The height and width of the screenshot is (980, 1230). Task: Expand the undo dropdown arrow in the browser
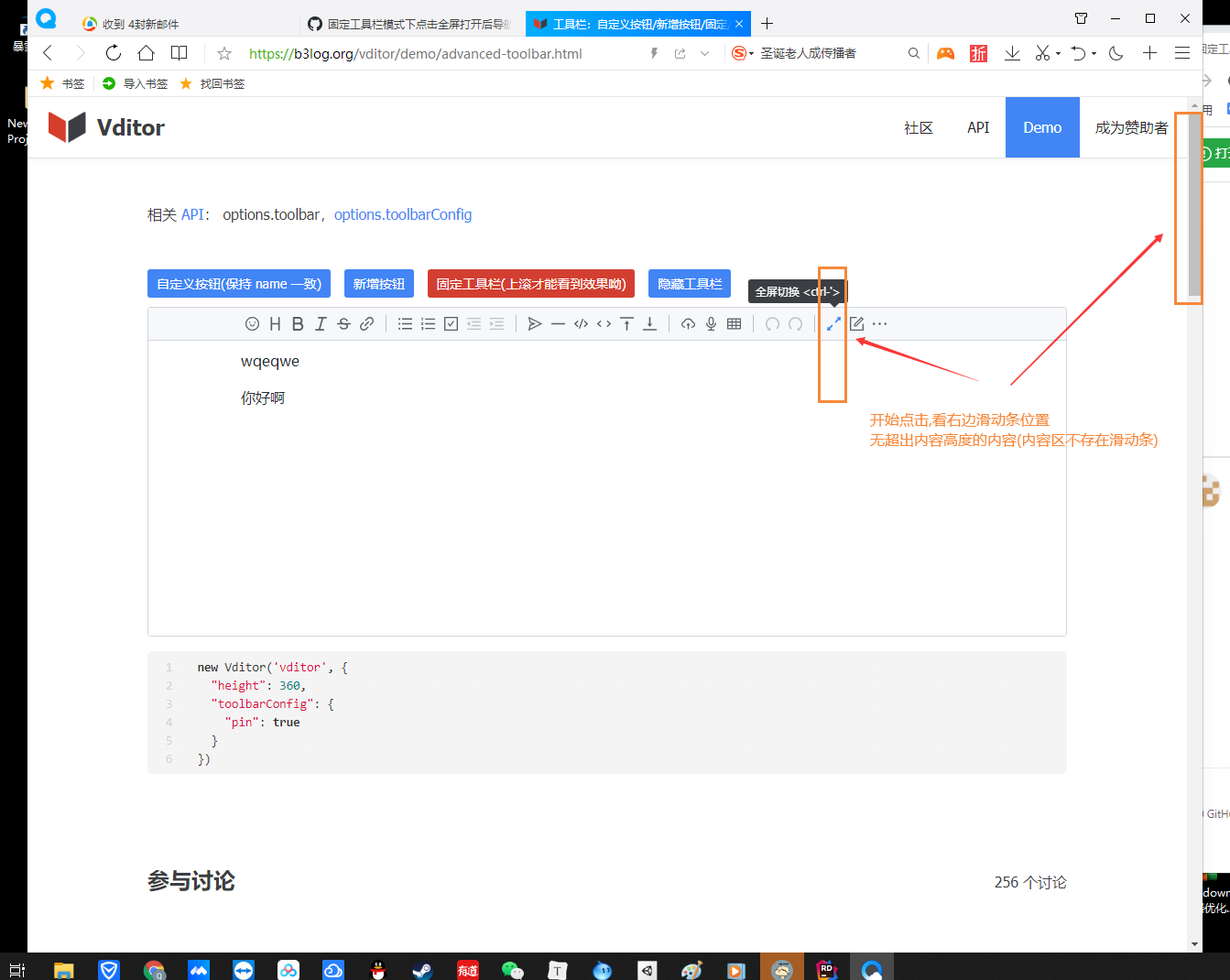pyautogui.click(x=1092, y=53)
